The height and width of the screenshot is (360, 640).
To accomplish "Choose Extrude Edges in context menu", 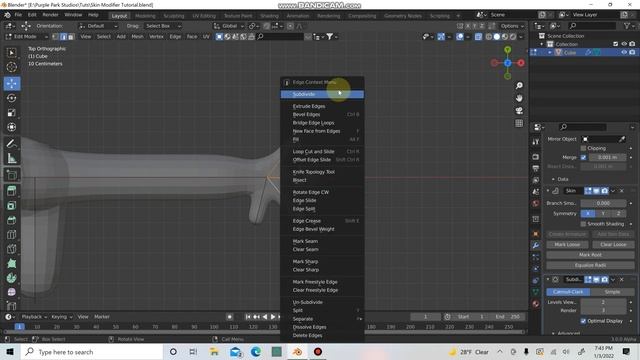I will coord(322,106).
